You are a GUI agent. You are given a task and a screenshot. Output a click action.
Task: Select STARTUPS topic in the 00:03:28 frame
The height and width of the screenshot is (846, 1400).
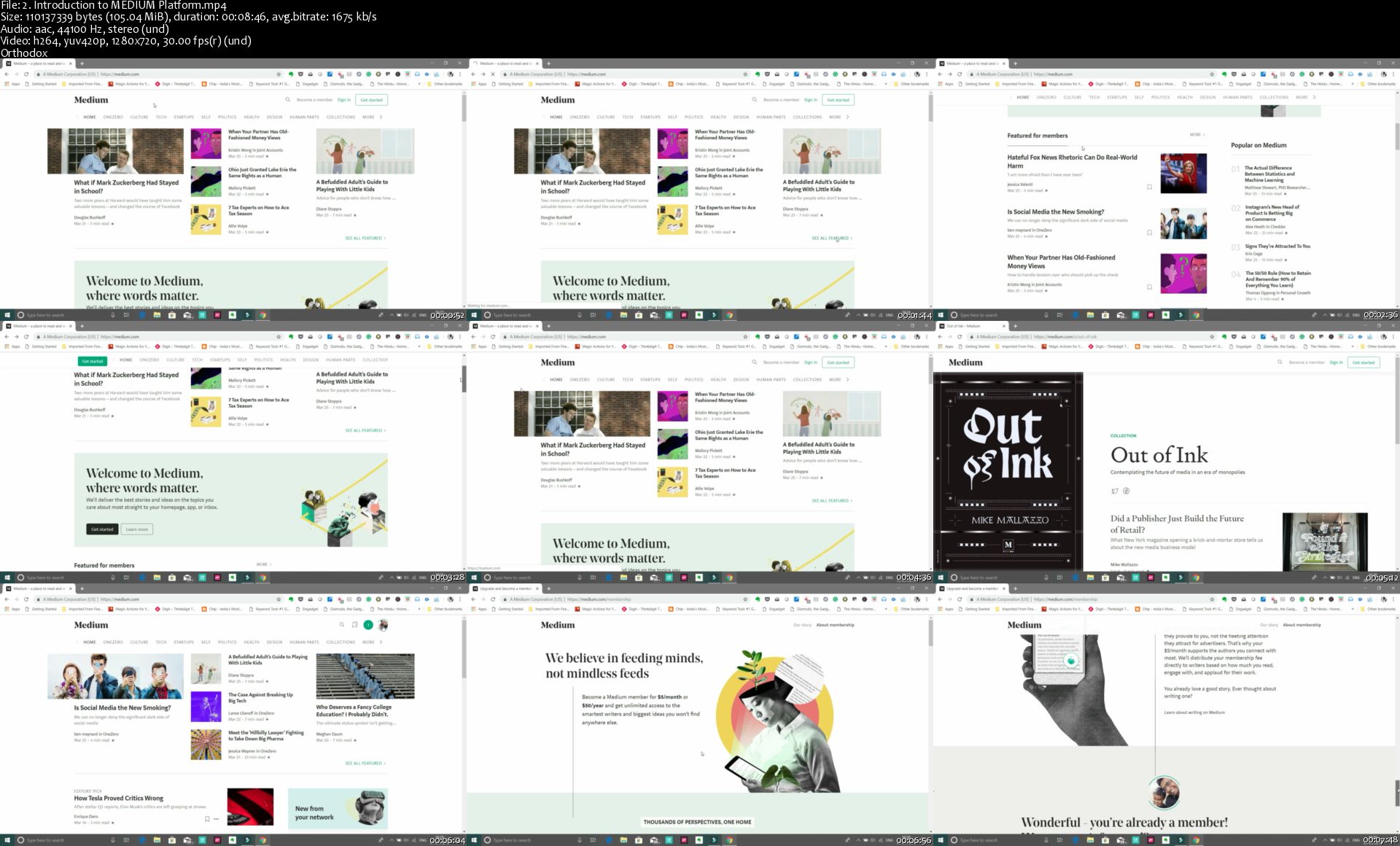click(220, 360)
